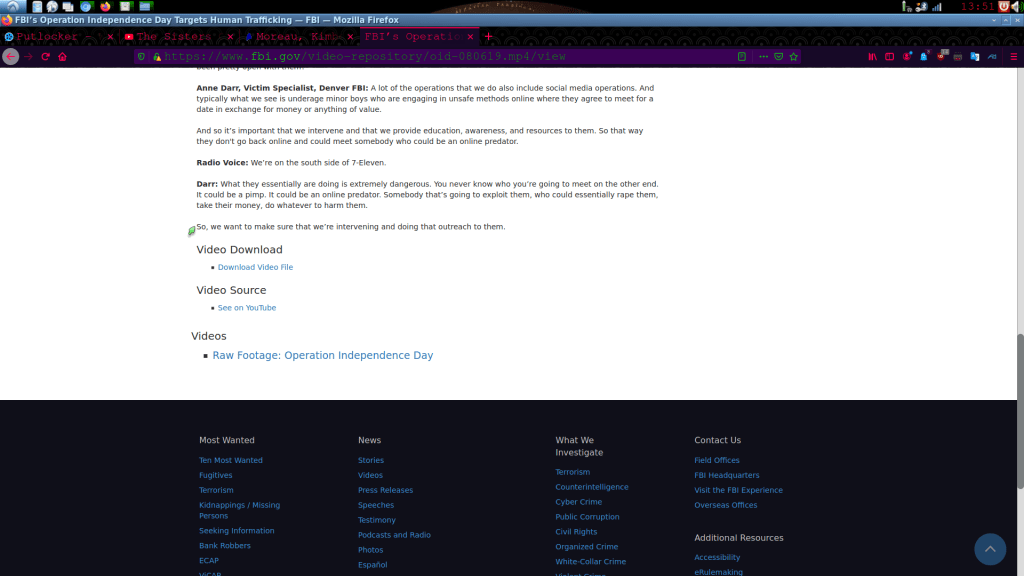
Task: Open the Firefox hamburger menu
Action: (x=1012, y=57)
